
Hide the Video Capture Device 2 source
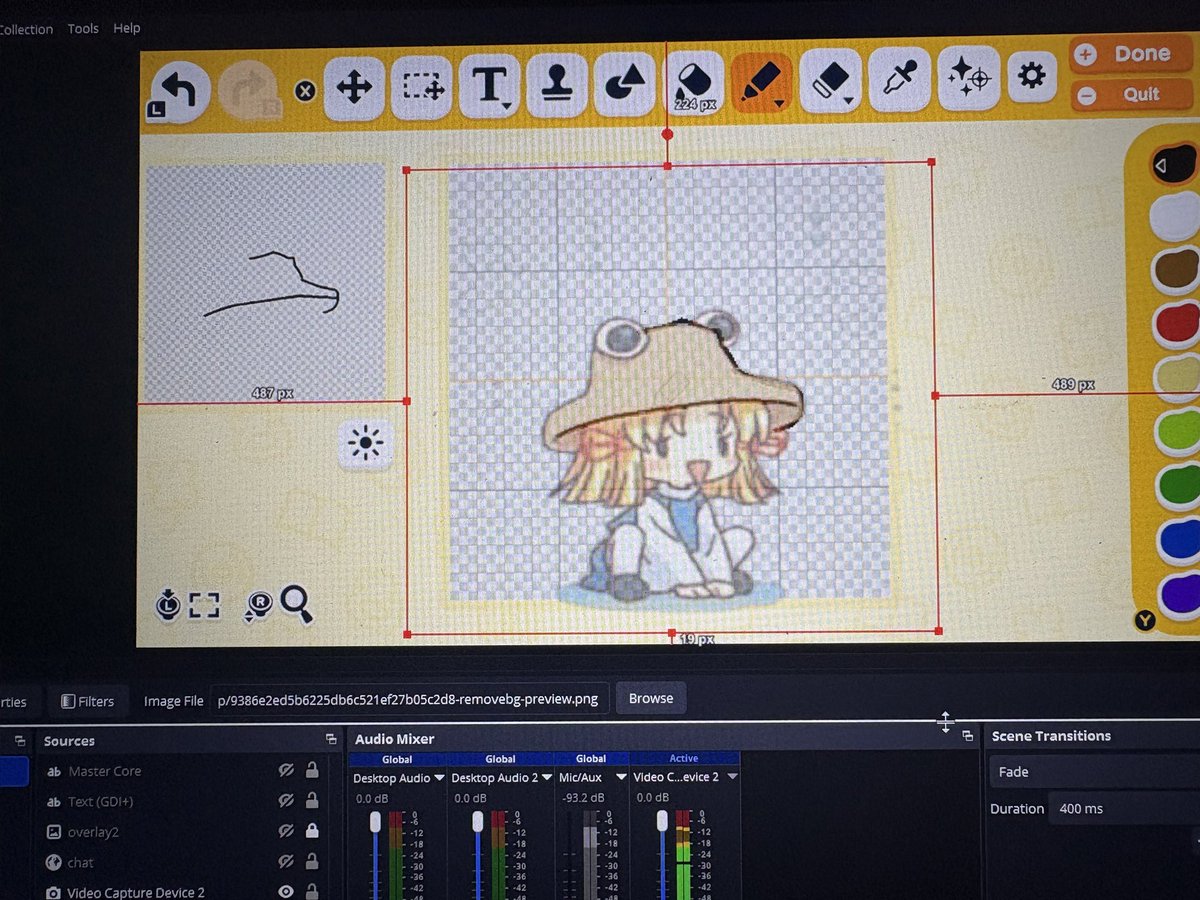(286, 891)
